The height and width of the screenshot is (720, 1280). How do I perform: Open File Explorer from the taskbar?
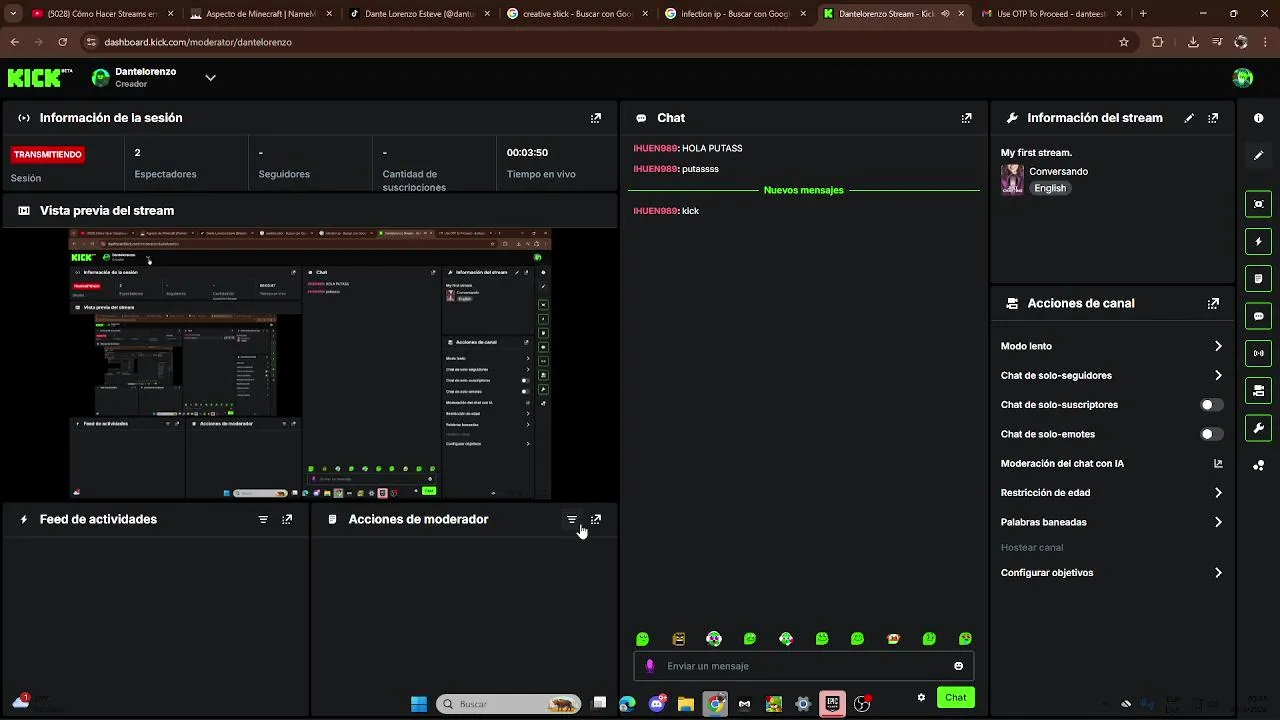pos(686,704)
